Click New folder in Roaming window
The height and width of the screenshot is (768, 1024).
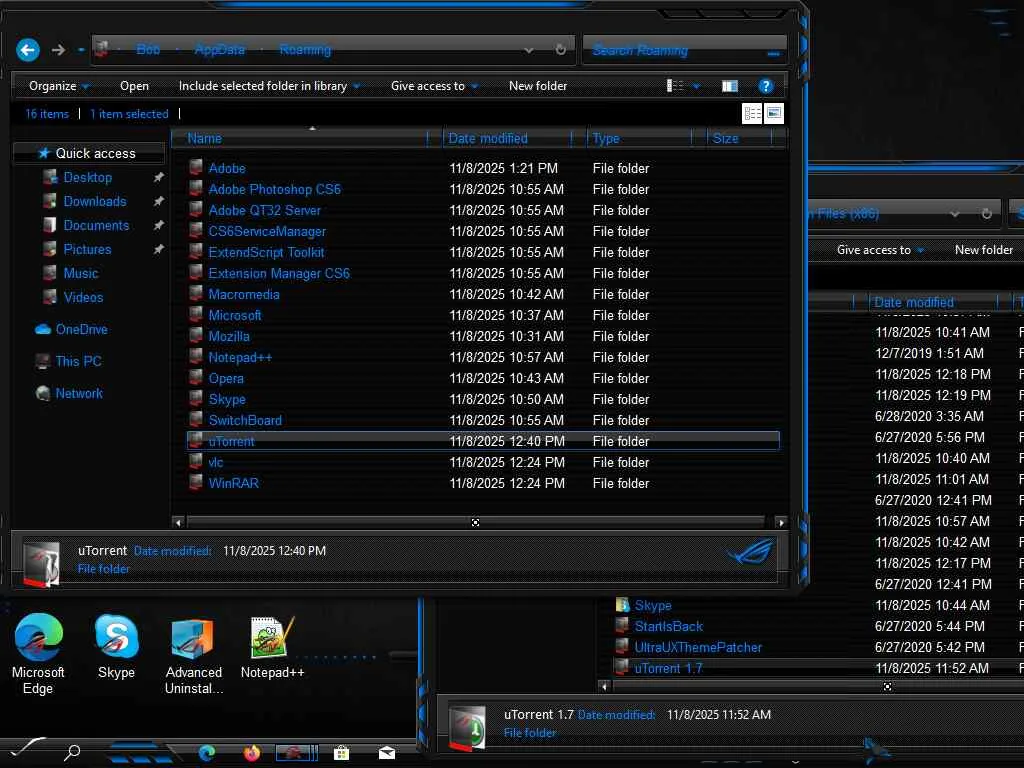click(x=538, y=86)
